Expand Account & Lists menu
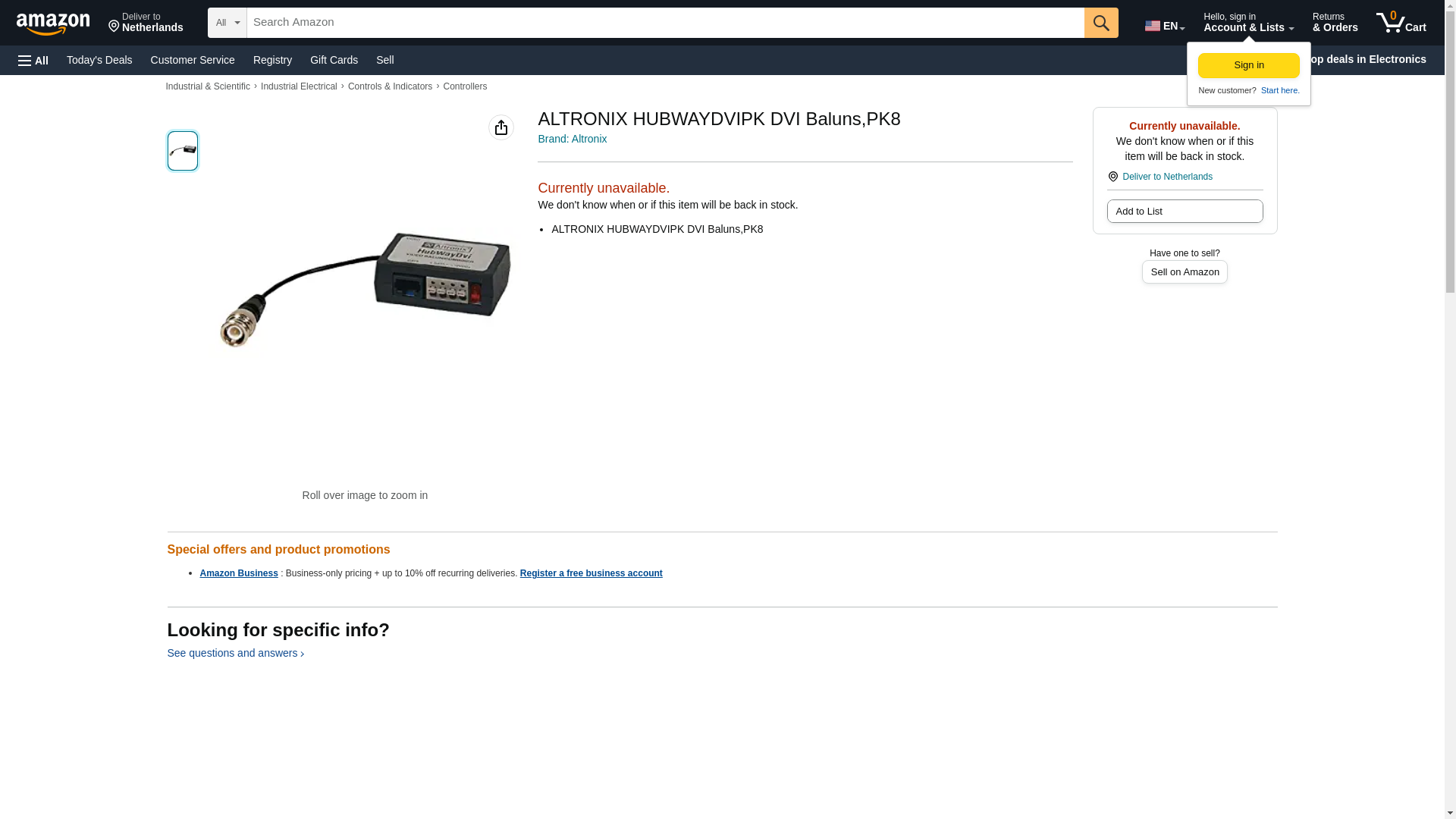This screenshot has height=819, width=1456. pyautogui.click(x=1248, y=23)
